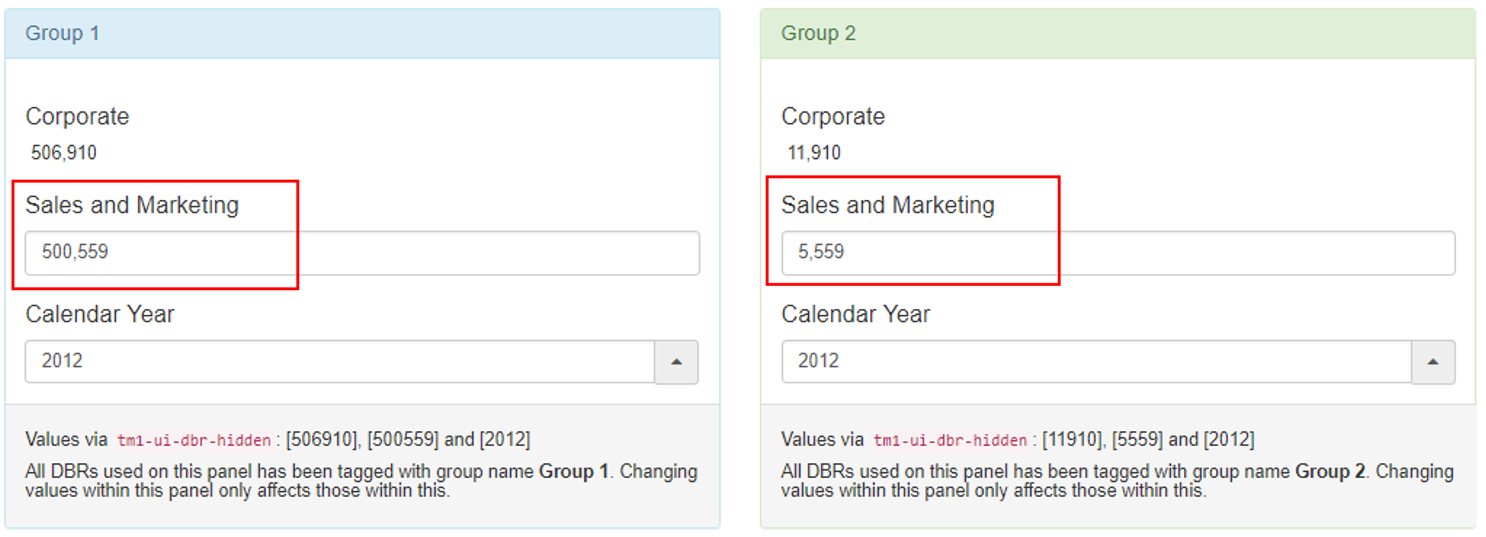Click the Corporate label in Group 2
This screenshot has height=537, width=1486.
833,117
